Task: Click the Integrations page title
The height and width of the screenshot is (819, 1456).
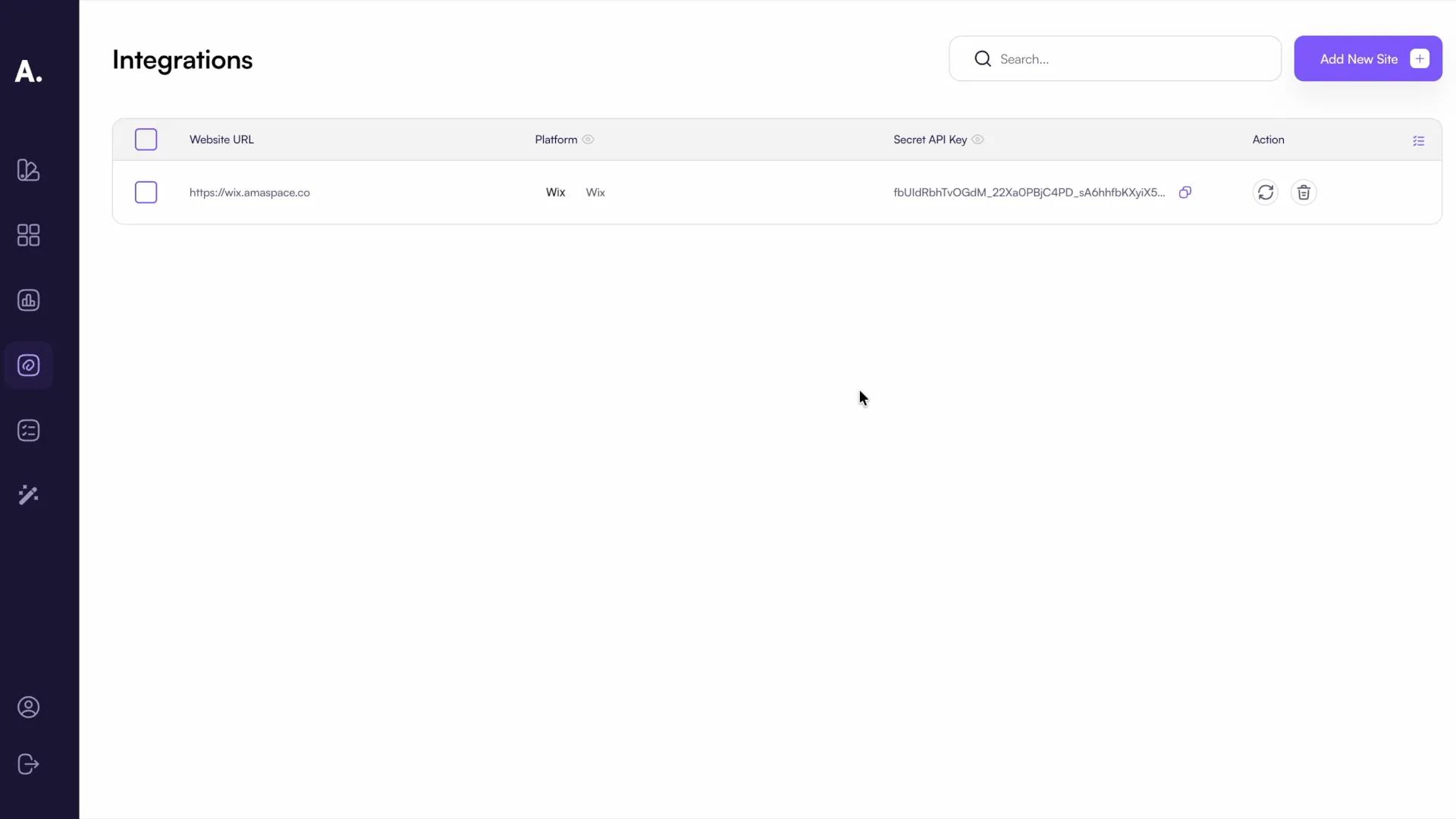Action: tap(182, 60)
